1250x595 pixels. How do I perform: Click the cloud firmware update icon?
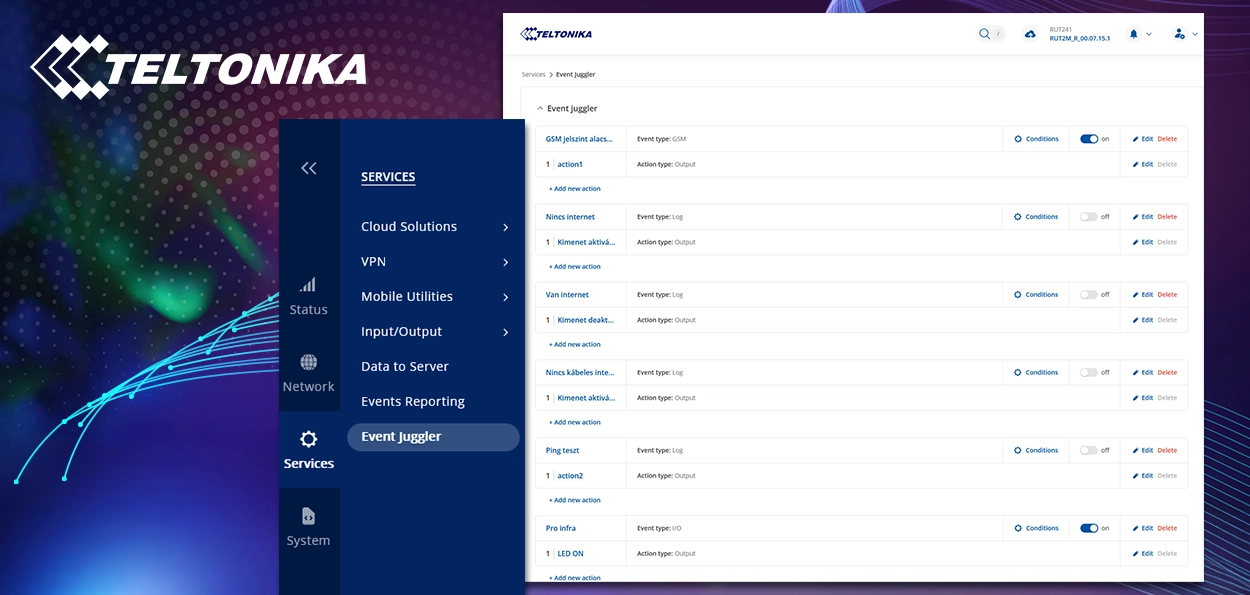(x=1030, y=34)
